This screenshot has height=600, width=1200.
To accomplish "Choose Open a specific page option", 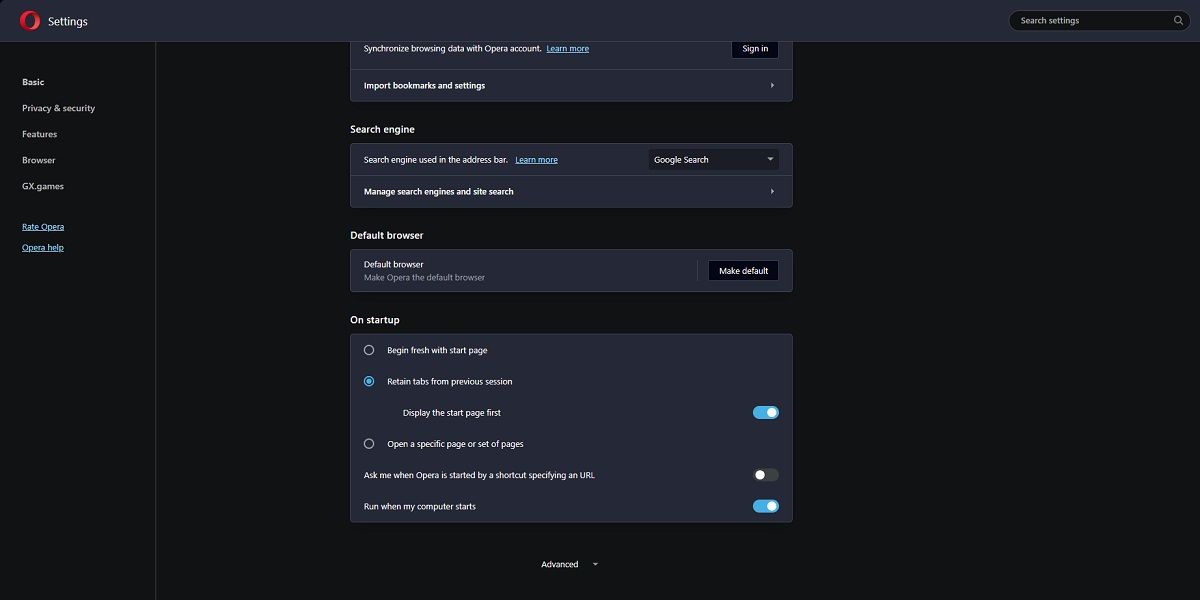I will coord(369,444).
